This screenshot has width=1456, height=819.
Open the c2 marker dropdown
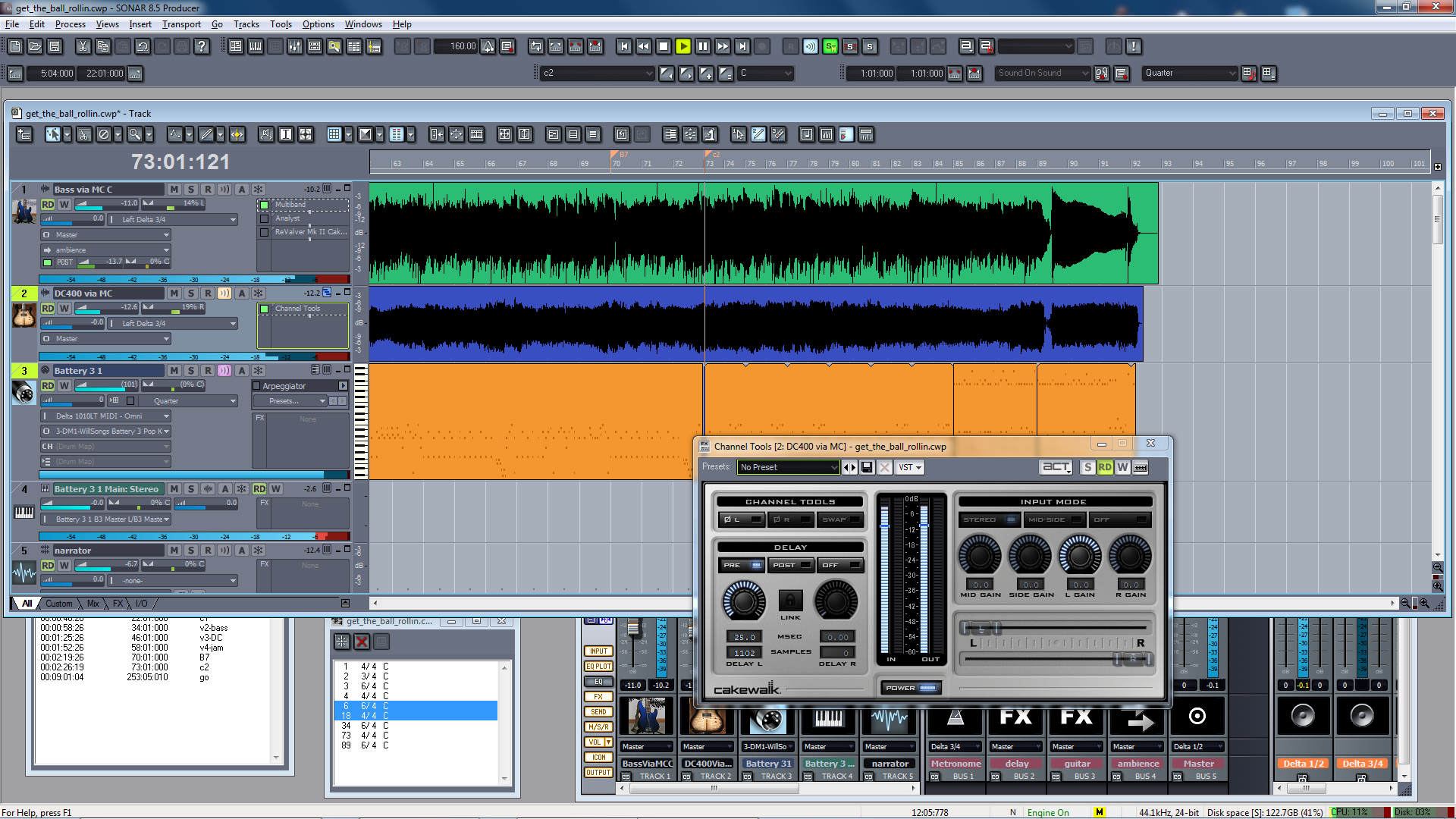(x=597, y=74)
